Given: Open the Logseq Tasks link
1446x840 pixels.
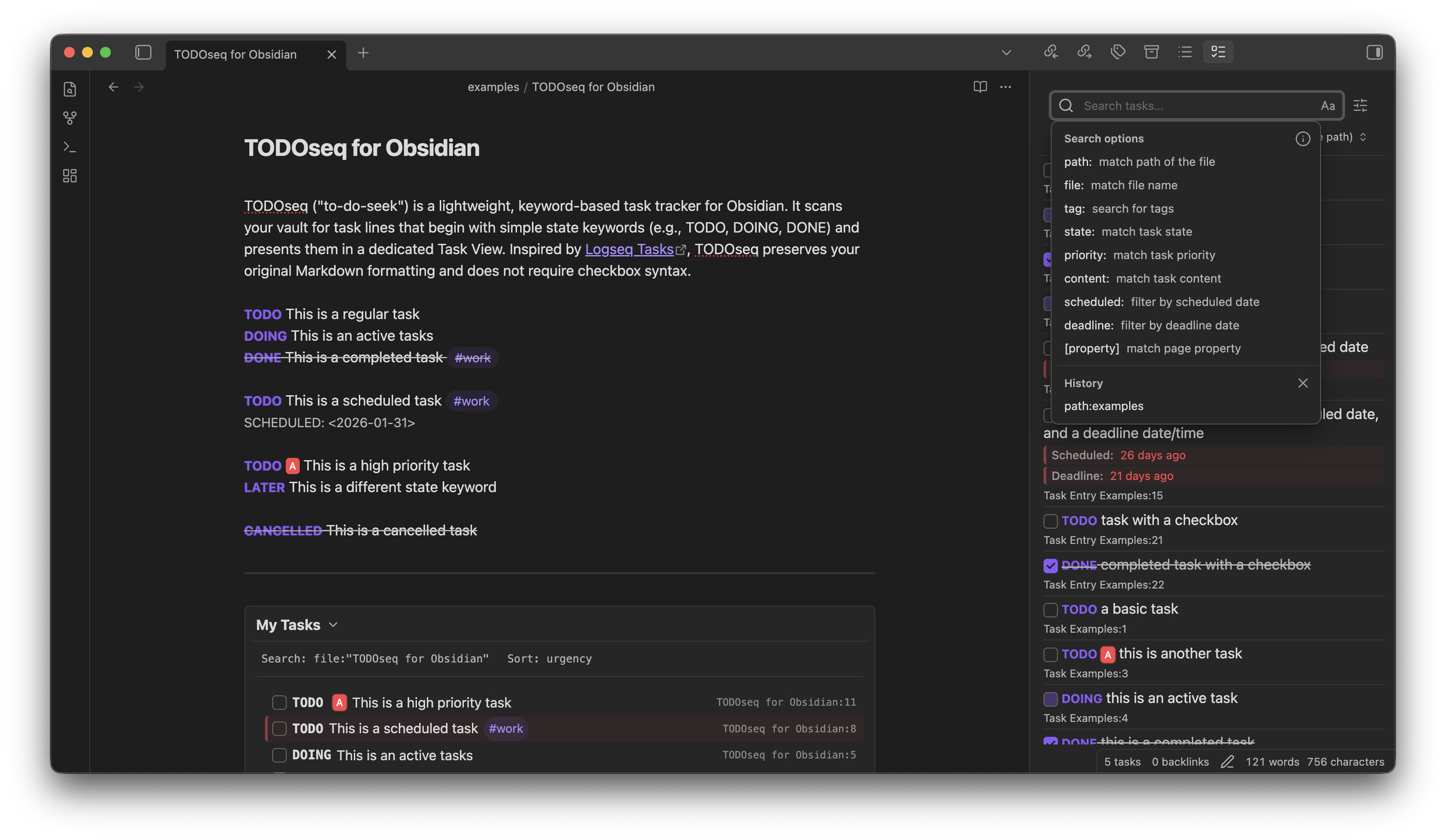Looking at the screenshot, I should pyautogui.click(x=629, y=250).
